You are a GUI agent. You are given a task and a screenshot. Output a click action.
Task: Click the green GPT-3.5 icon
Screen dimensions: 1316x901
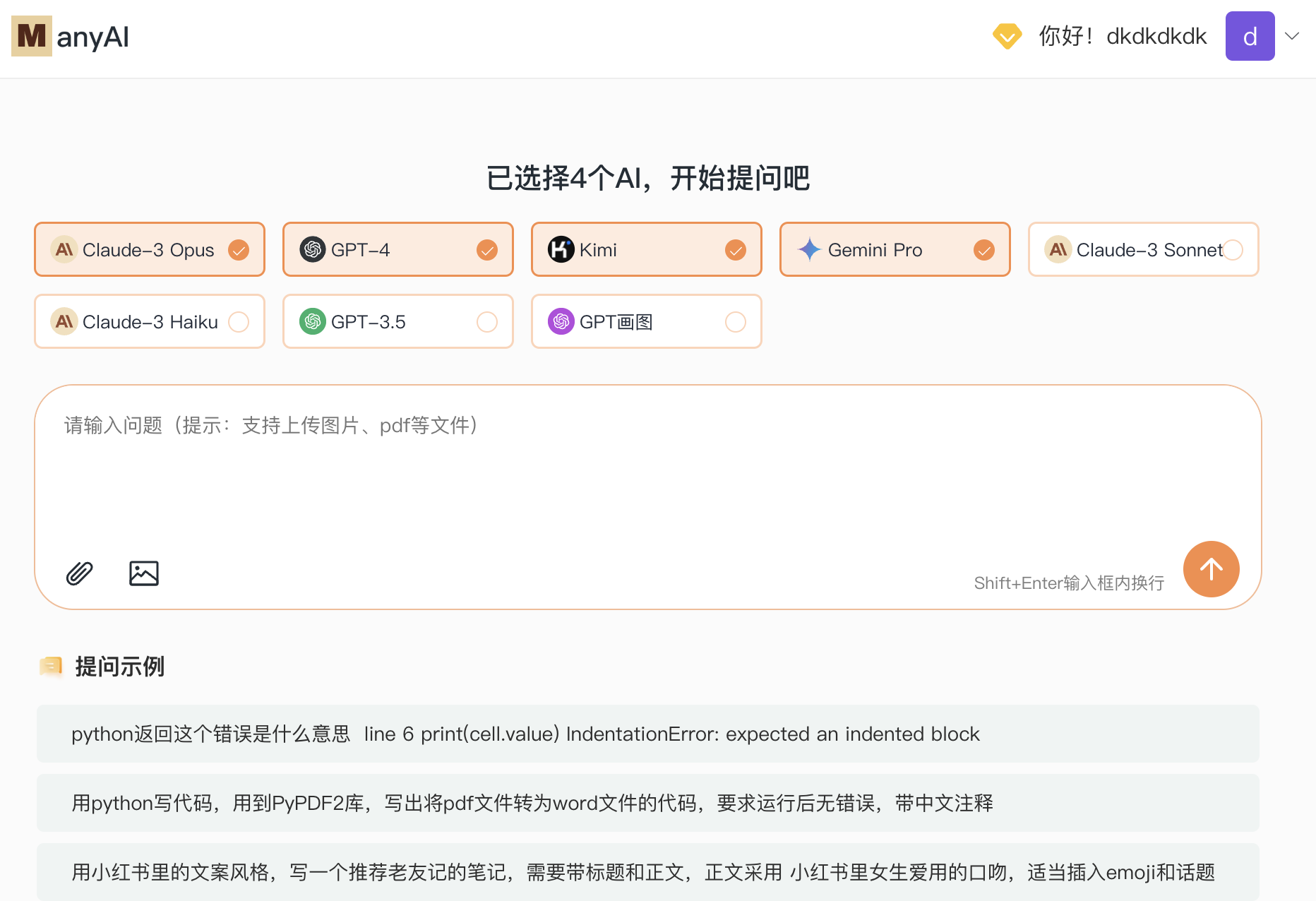coord(313,321)
